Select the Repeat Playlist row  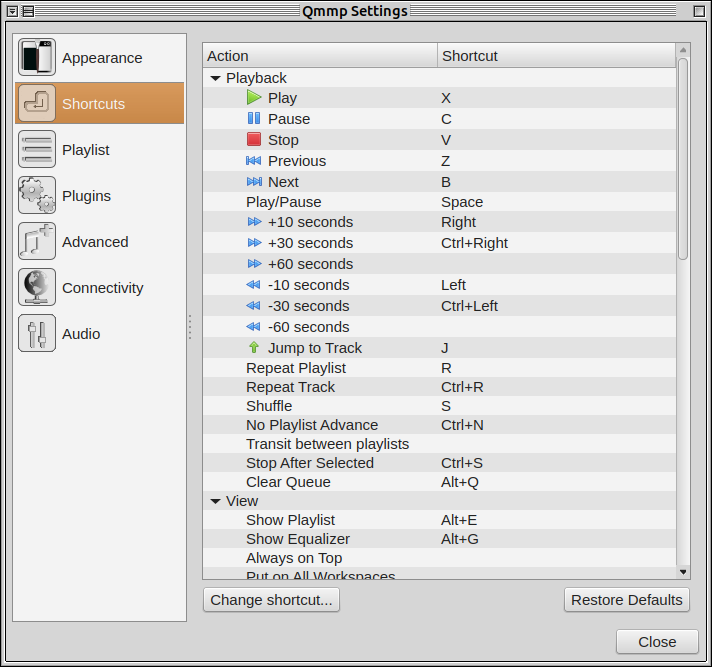(439, 368)
